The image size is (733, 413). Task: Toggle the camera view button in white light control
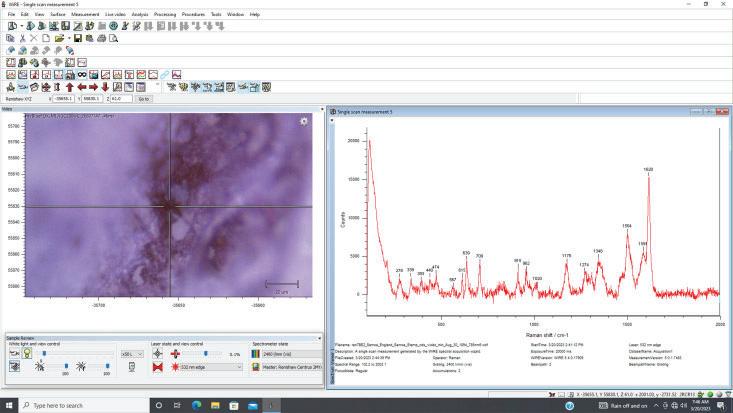click(x=14, y=354)
